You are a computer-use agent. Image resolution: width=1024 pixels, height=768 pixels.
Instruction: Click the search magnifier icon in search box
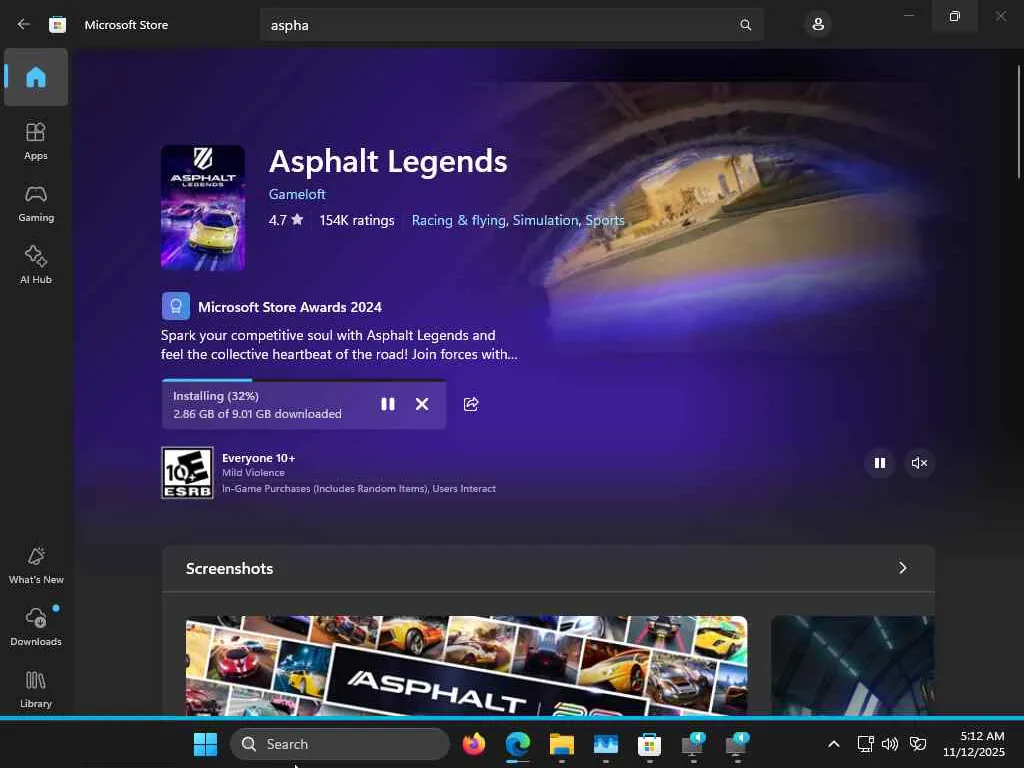745,25
